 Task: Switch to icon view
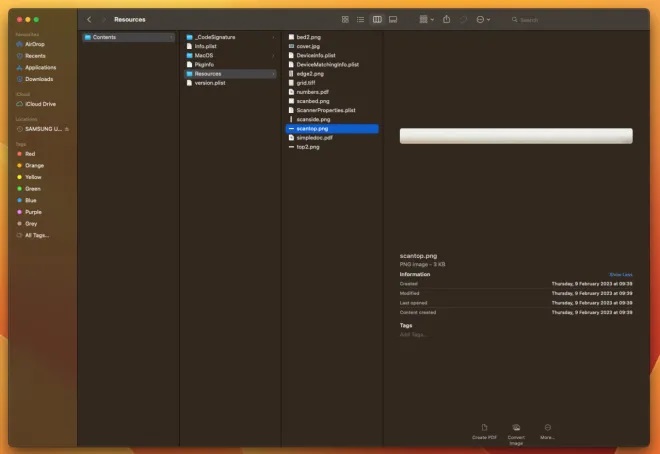tap(345, 19)
